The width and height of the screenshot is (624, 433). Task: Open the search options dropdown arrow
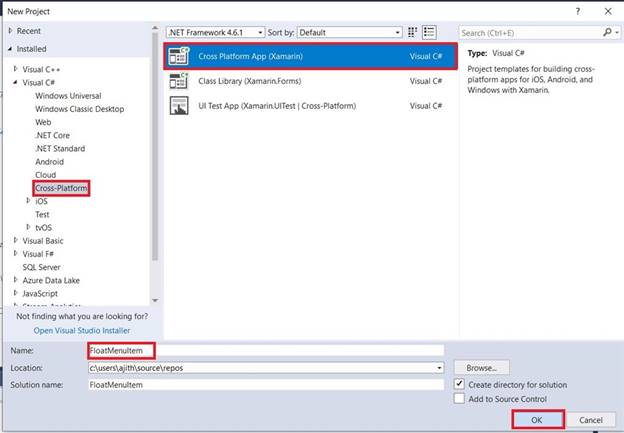tap(617, 33)
